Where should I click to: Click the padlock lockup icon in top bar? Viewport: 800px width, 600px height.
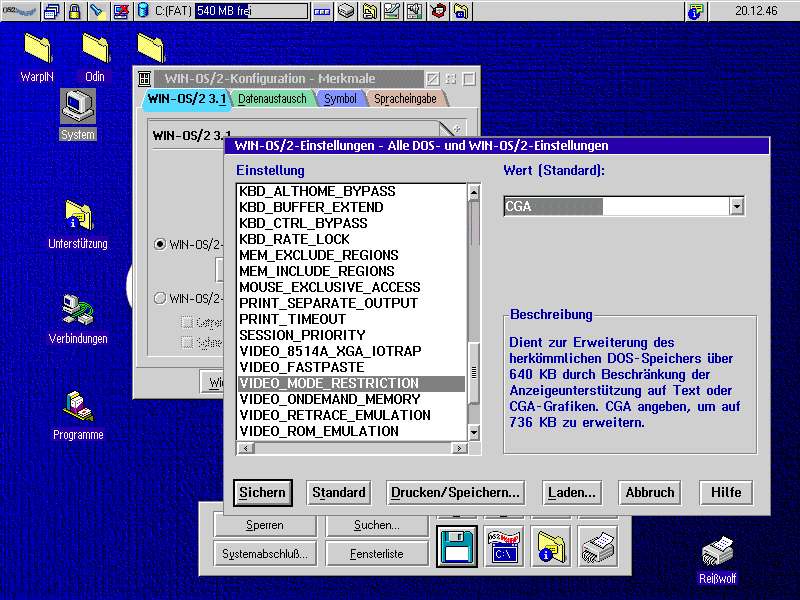(74, 11)
